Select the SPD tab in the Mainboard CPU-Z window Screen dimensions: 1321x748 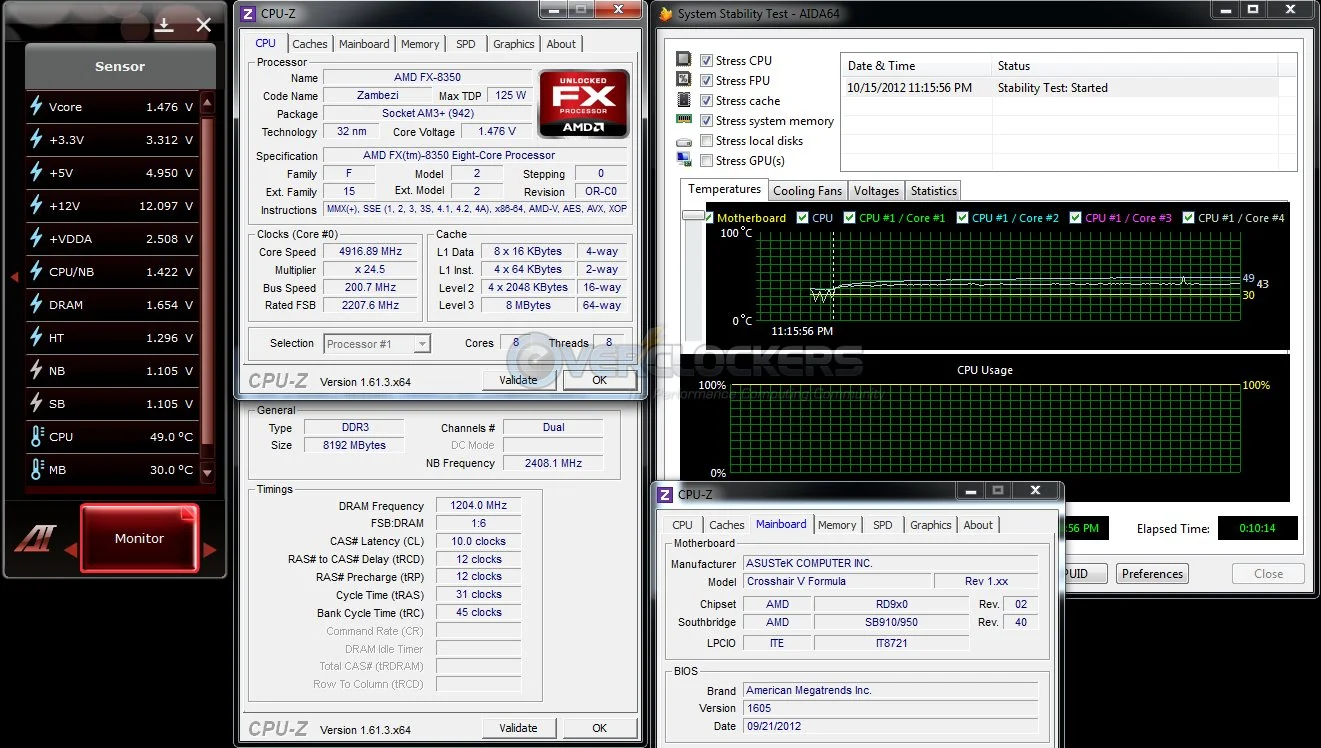click(882, 525)
